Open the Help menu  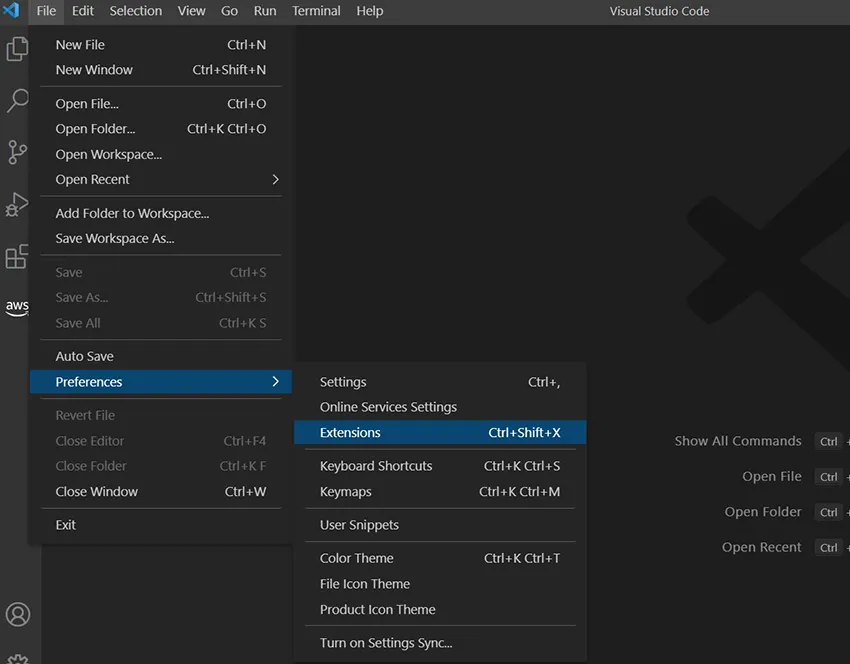(370, 11)
